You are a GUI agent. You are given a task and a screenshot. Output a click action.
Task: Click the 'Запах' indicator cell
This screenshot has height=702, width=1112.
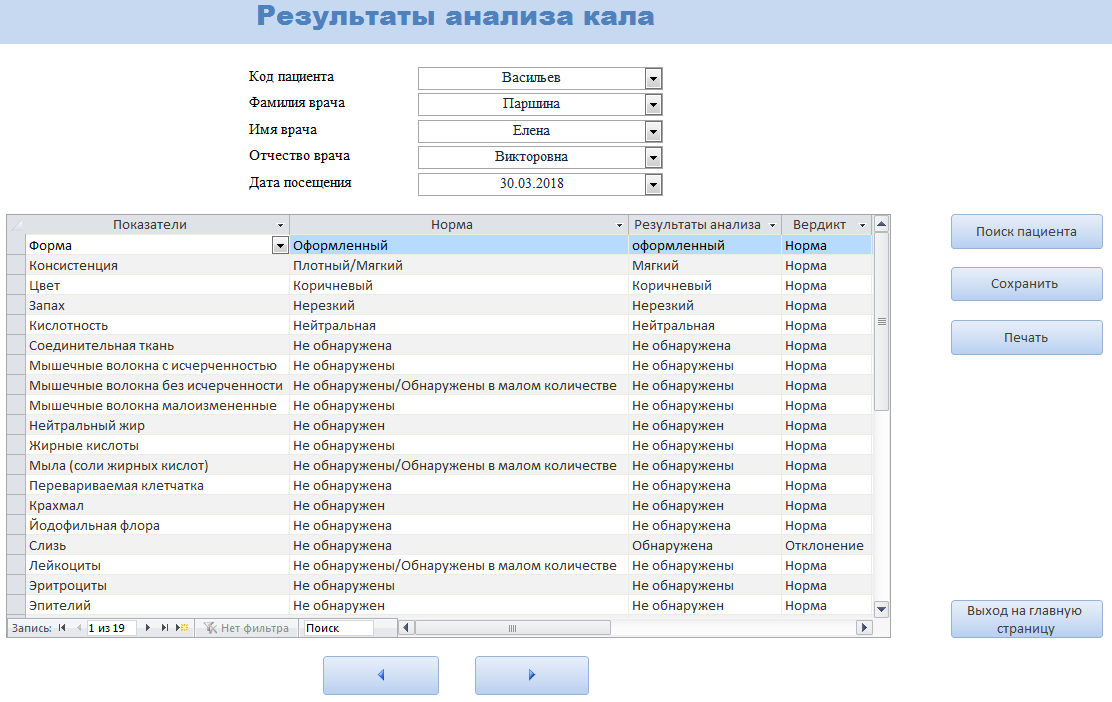click(x=157, y=306)
